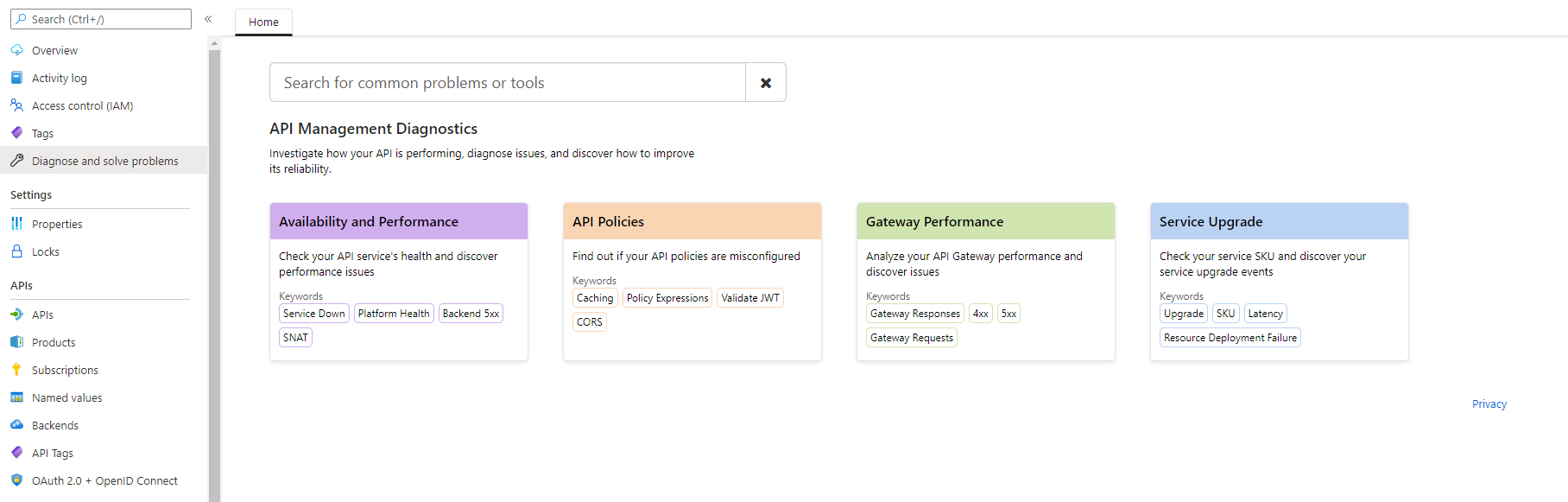This screenshot has width=1568, height=502.
Task: Click the purple Tags icon in sidebar
Action: point(16,133)
